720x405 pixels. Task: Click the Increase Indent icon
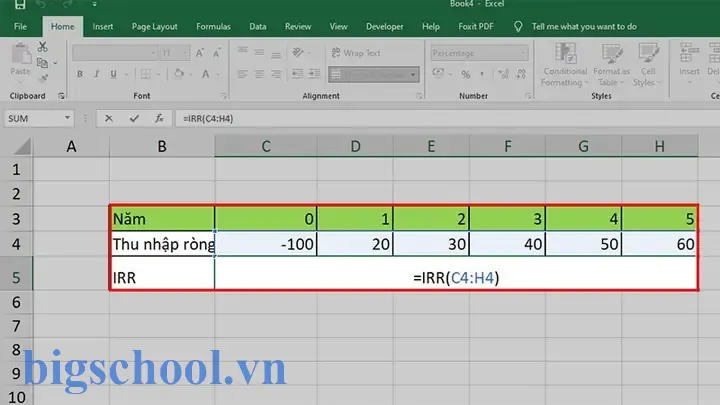coord(315,73)
